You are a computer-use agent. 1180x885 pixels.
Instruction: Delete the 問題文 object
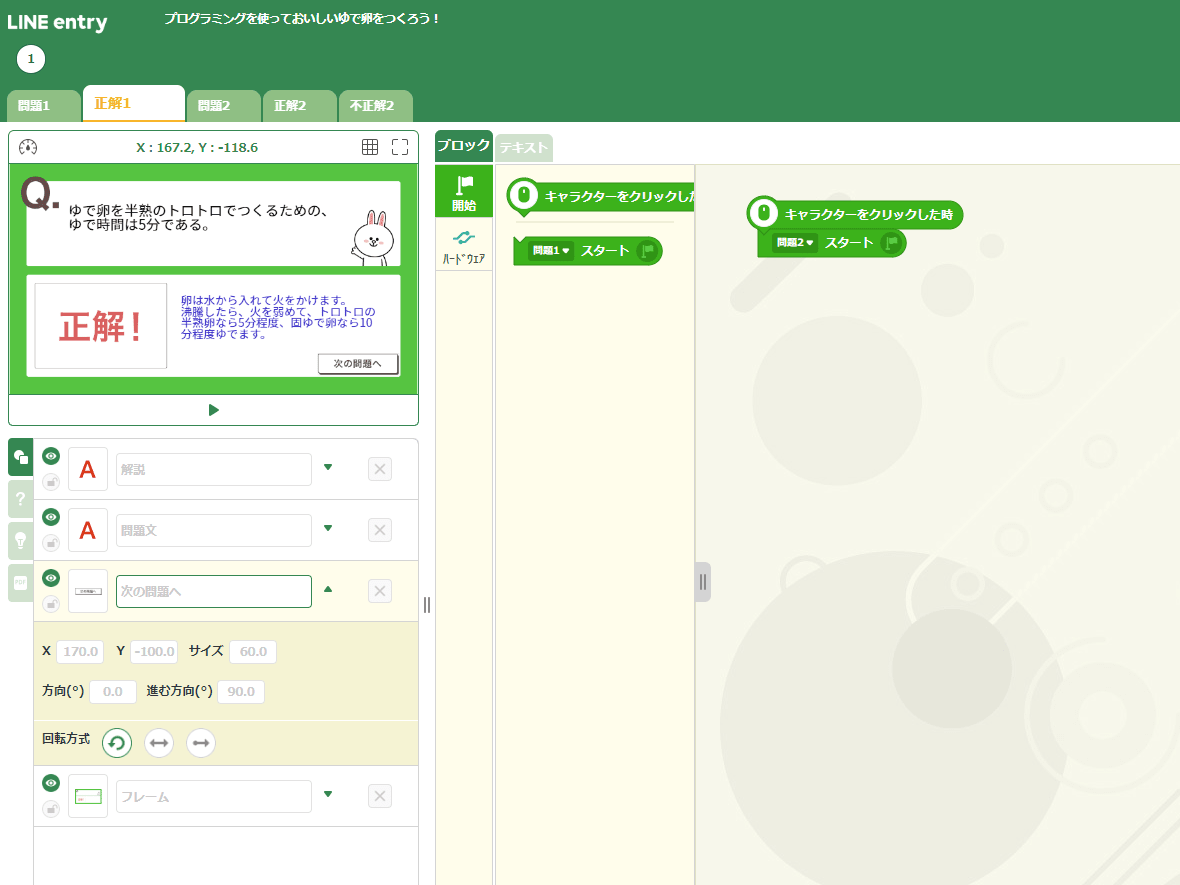380,531
